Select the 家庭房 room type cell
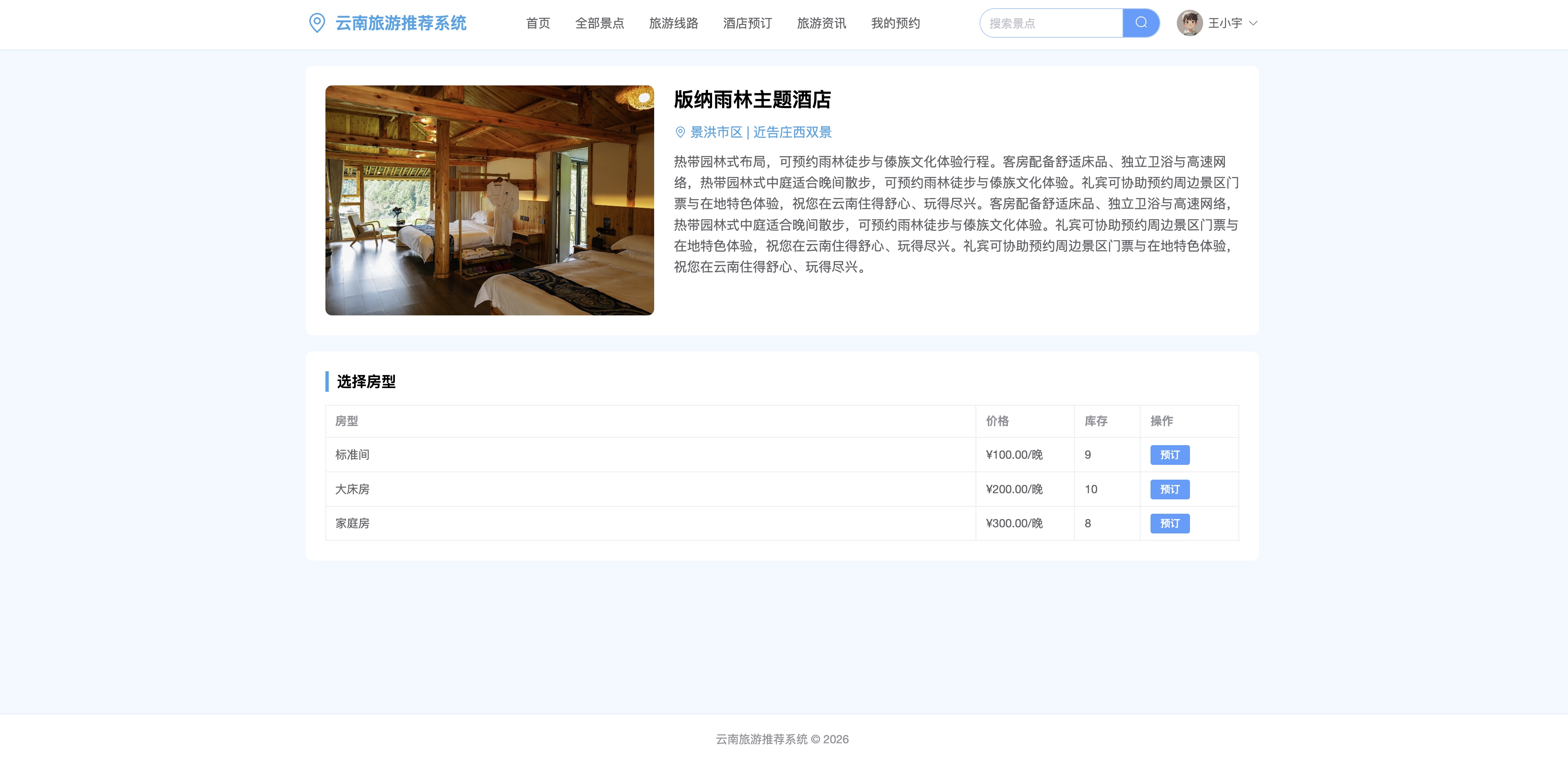This screenshot has height=763, width=1568. [651, 523]
